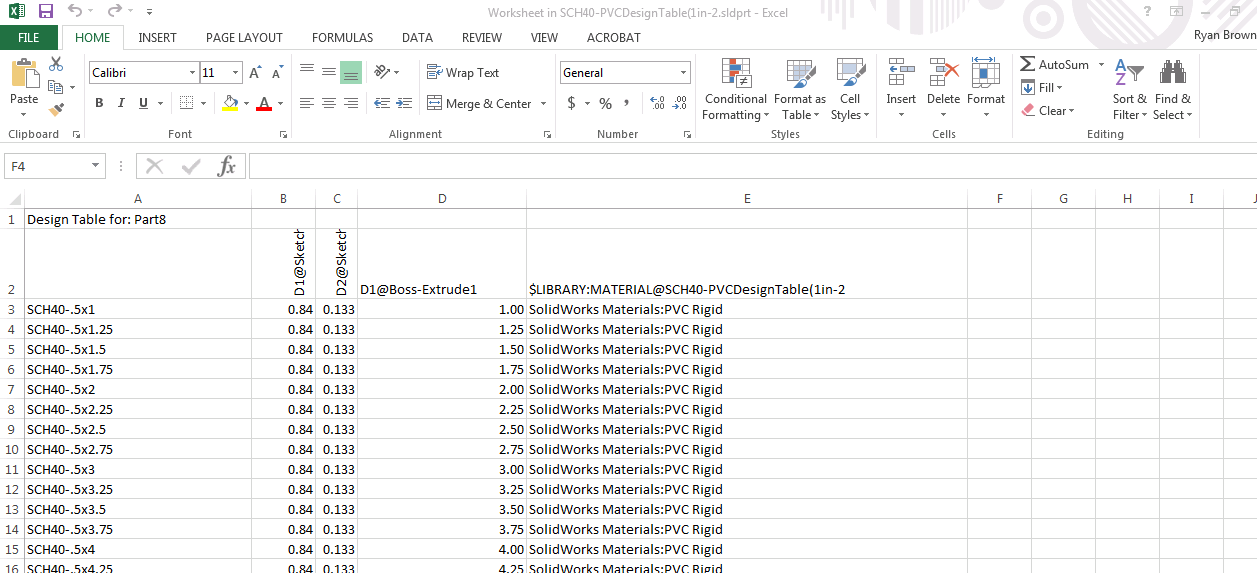Open Sort & Filter options
1257x573 pixels.
[1131, 90]
